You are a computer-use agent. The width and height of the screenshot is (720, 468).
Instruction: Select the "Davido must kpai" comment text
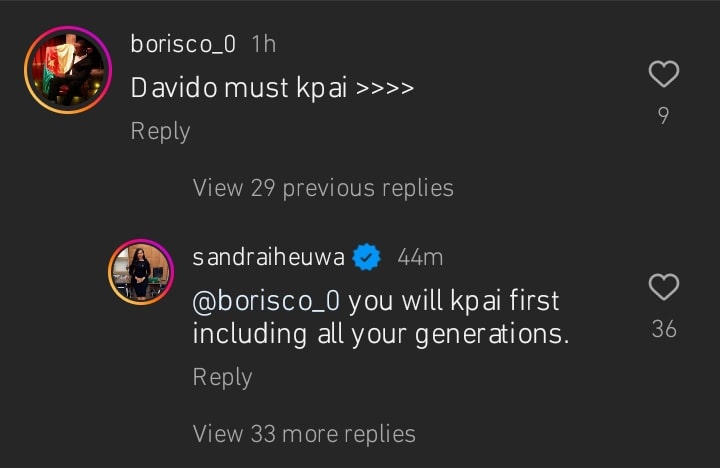coord(272,88)
